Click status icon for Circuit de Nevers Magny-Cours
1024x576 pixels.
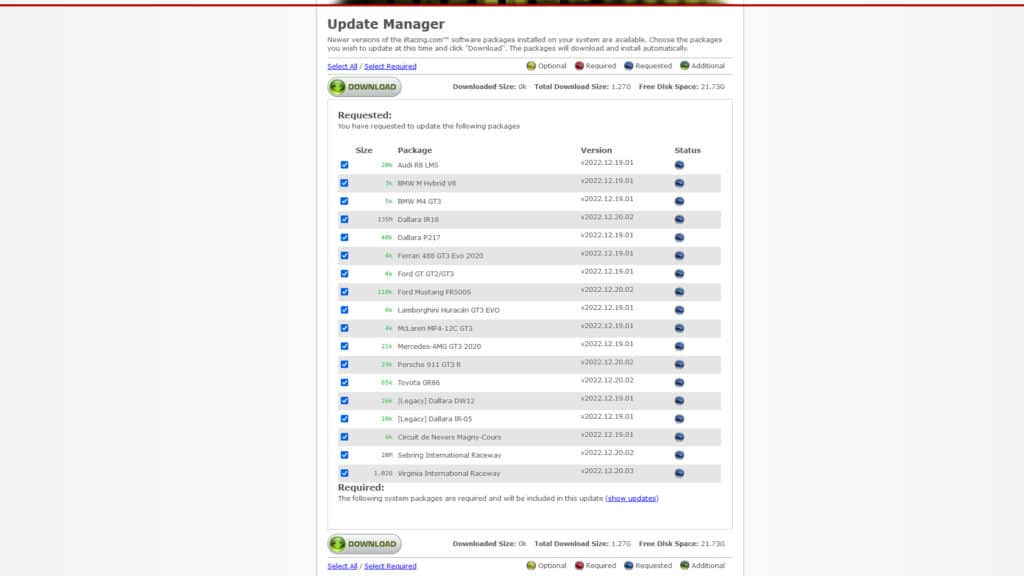pyautogui.click(x=679, y=437)
